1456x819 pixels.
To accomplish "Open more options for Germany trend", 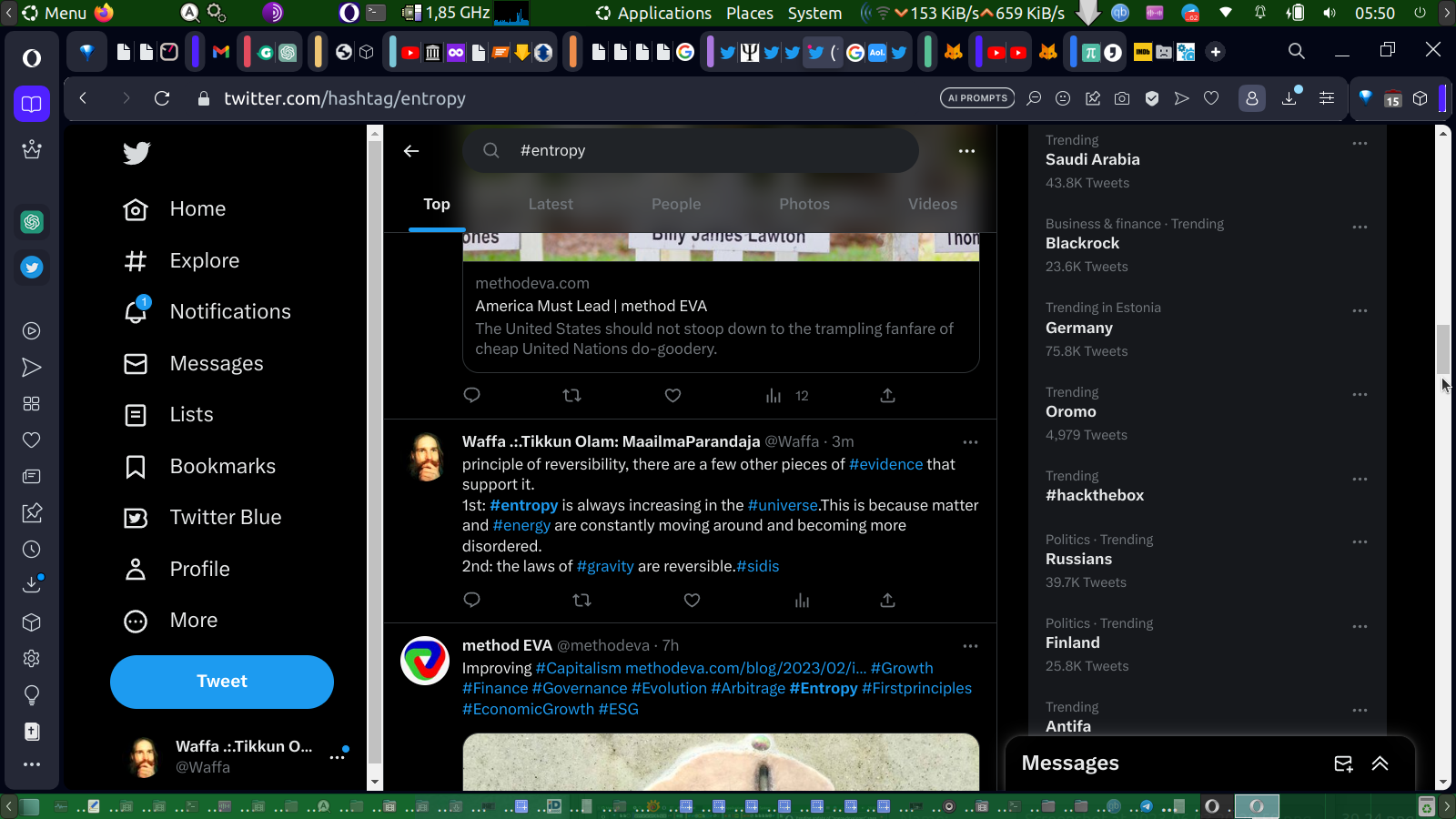I will pos(1360,311).
